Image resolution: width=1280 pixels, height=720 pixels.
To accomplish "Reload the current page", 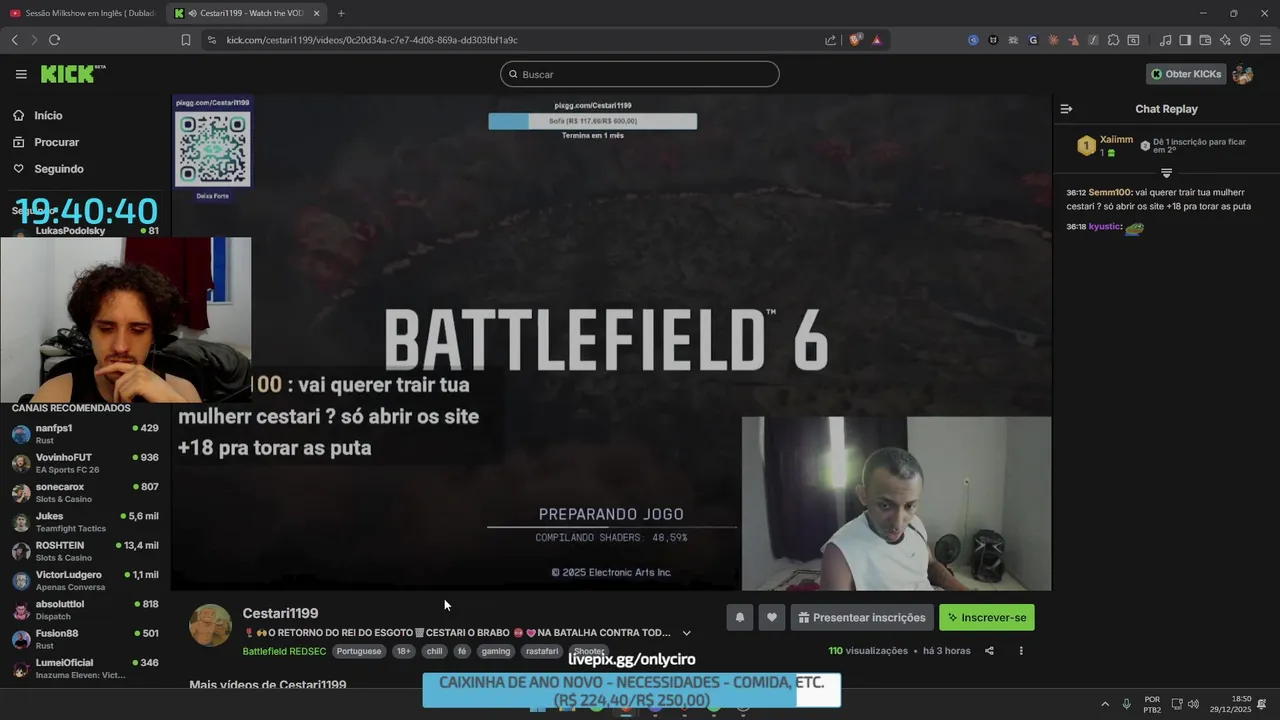I will (x=54, y=40).
